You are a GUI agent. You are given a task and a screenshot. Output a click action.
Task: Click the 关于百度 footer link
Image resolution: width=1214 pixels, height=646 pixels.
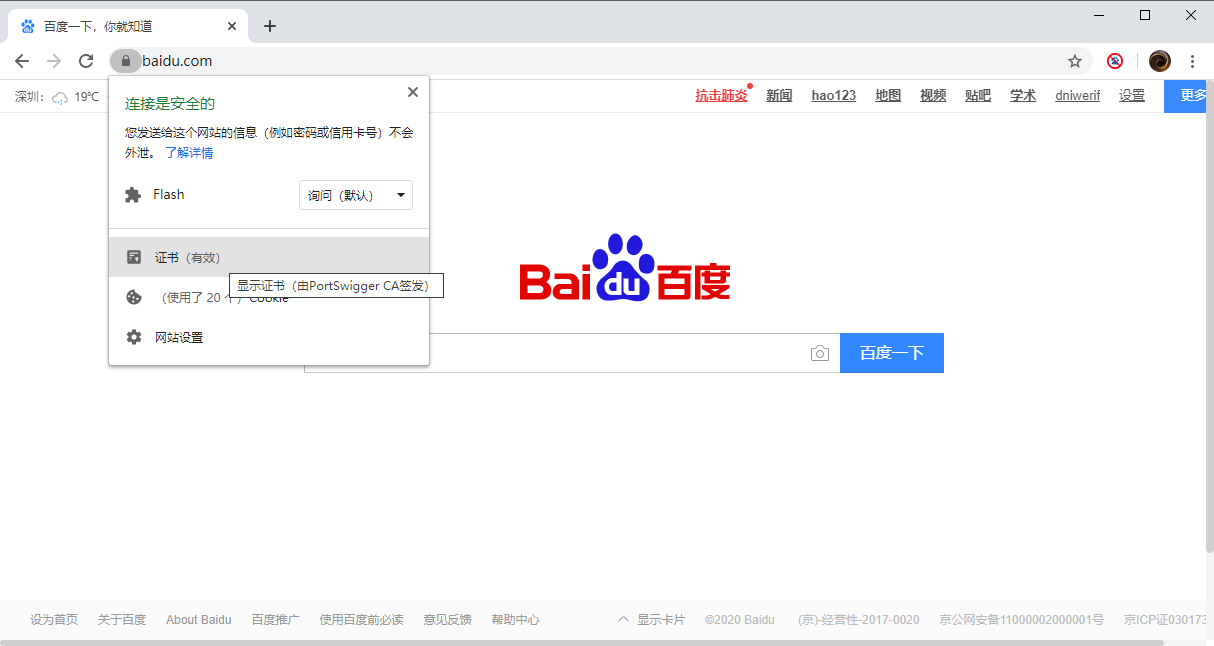(122, 620)
